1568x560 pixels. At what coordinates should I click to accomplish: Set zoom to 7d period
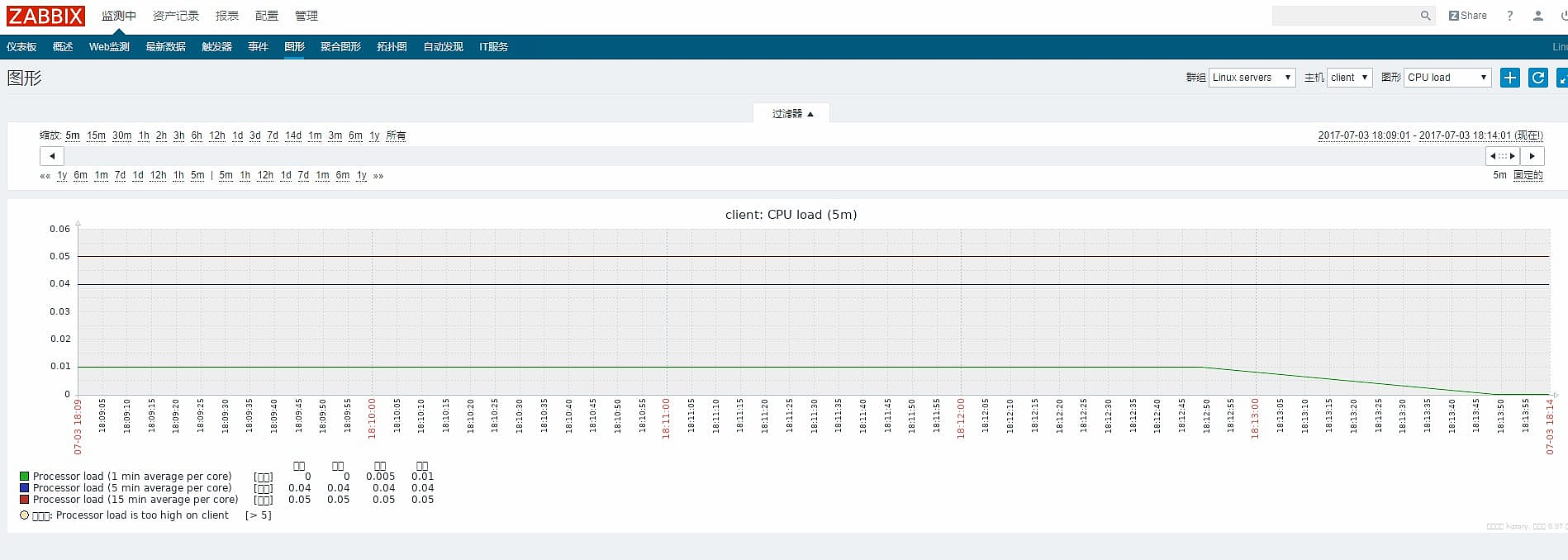273,135
